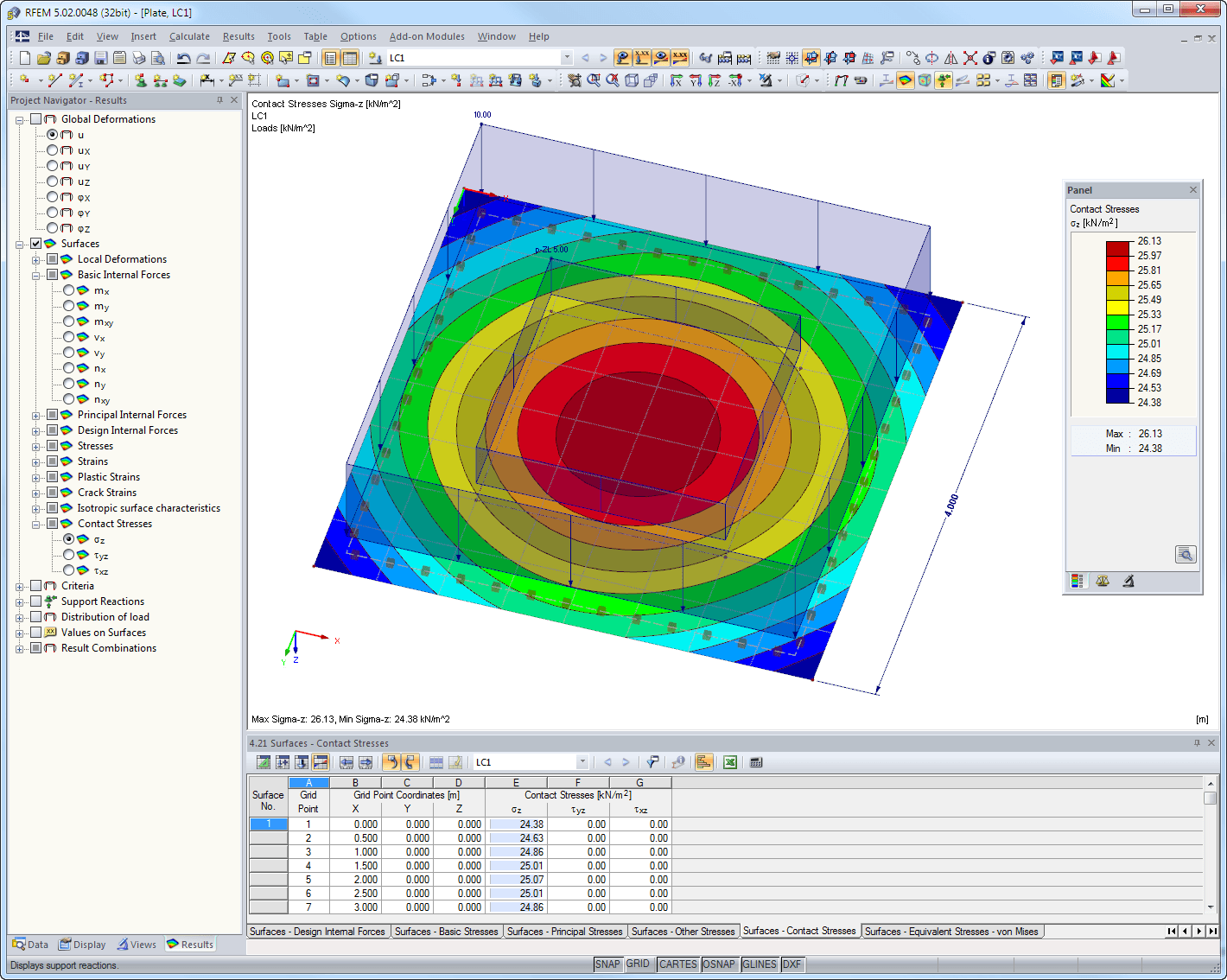The height and width of the screenshot is (980, 1227).
Task: Toggle the Project Navigator panel icon
Action: 330,58
